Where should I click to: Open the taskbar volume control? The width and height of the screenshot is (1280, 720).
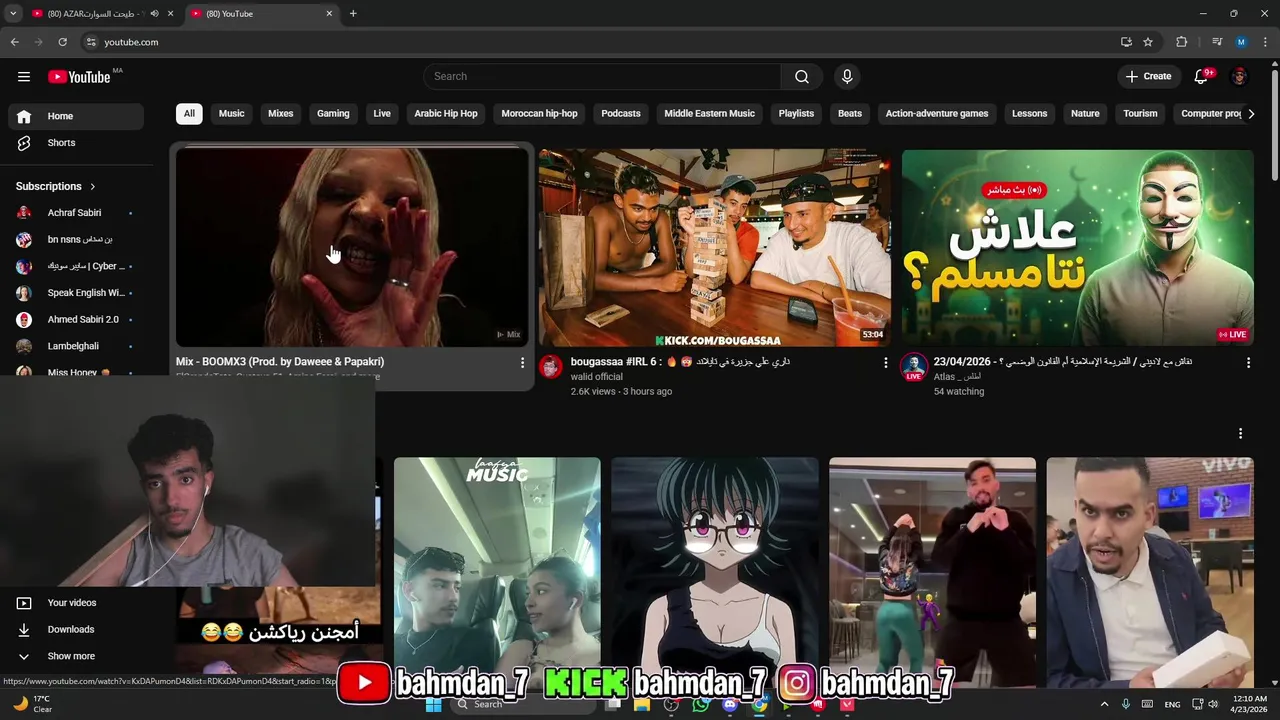click(x=1214, y=705)
